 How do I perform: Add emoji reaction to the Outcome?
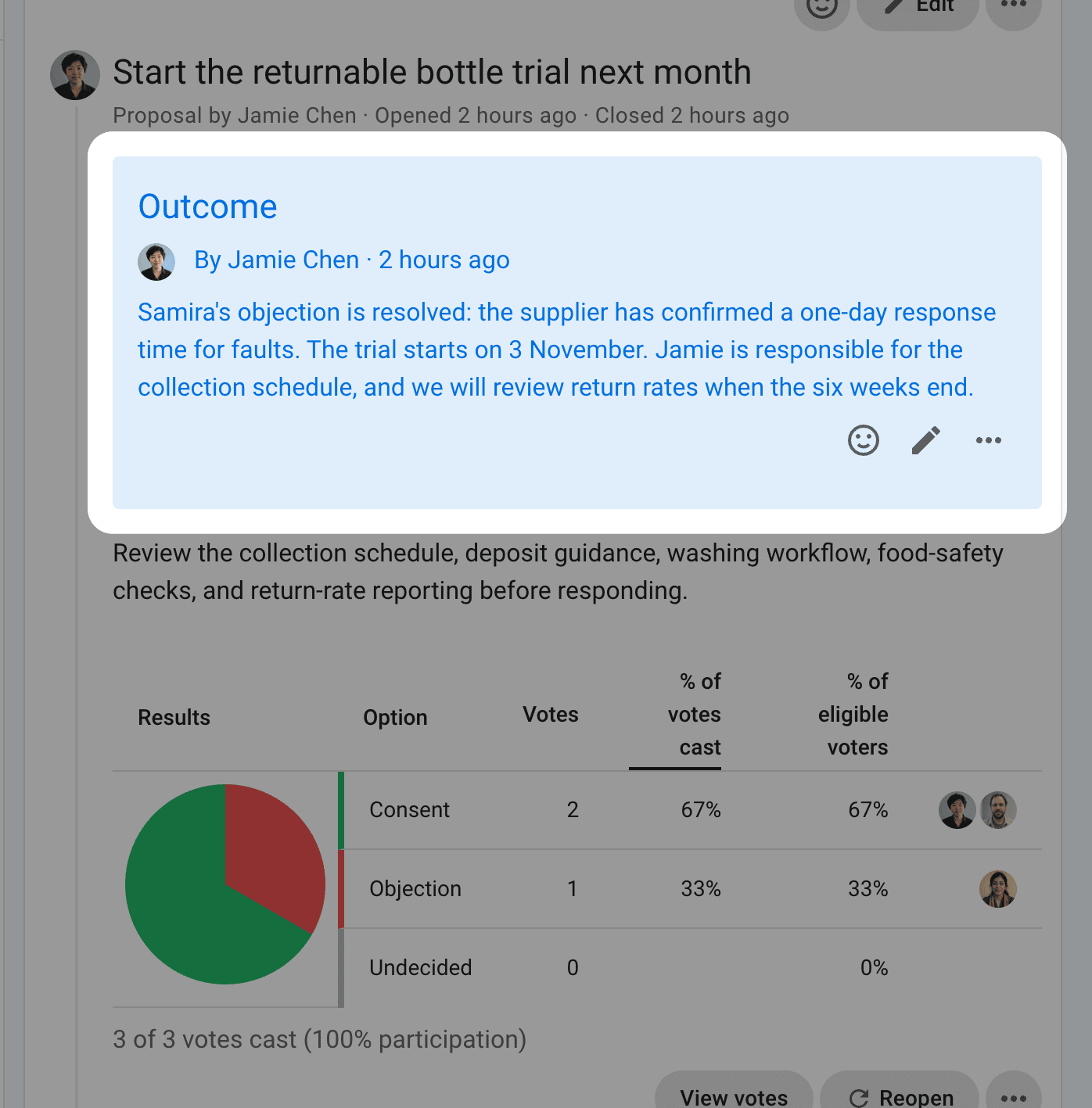click(x=864, y=440)
